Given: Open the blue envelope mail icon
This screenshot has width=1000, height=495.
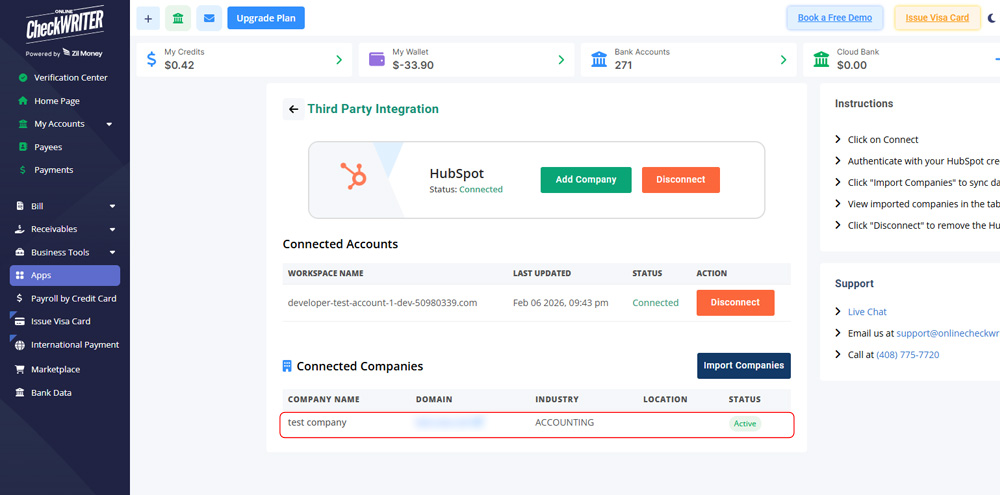Looking at the screenshot, I should point(209,18).
